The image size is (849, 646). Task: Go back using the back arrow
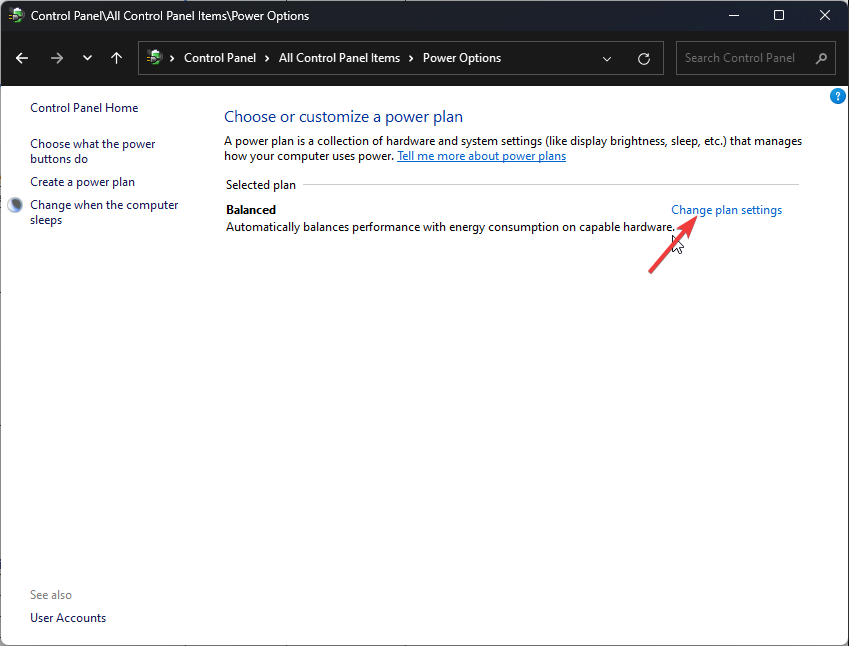click(x=22, y=58)
